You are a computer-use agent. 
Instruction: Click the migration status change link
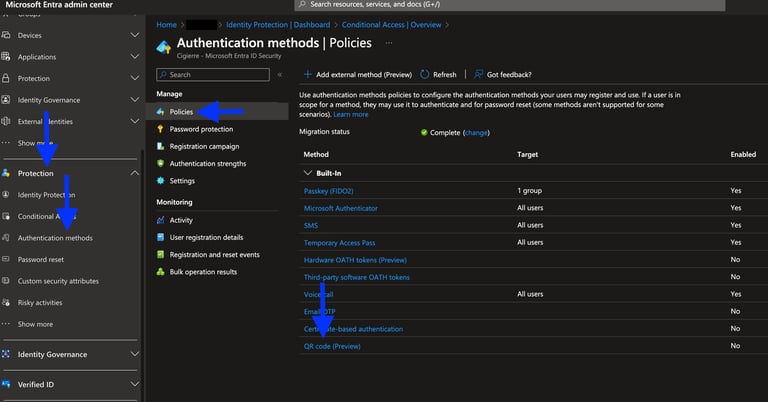point(476,133)
